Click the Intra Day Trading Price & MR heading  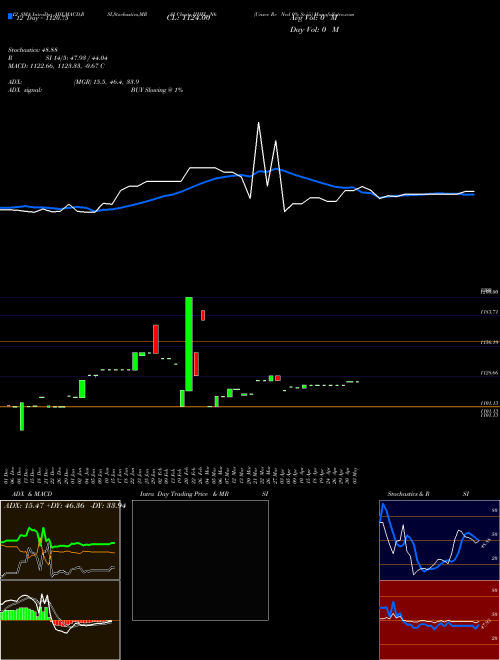[x=184, y=494]
